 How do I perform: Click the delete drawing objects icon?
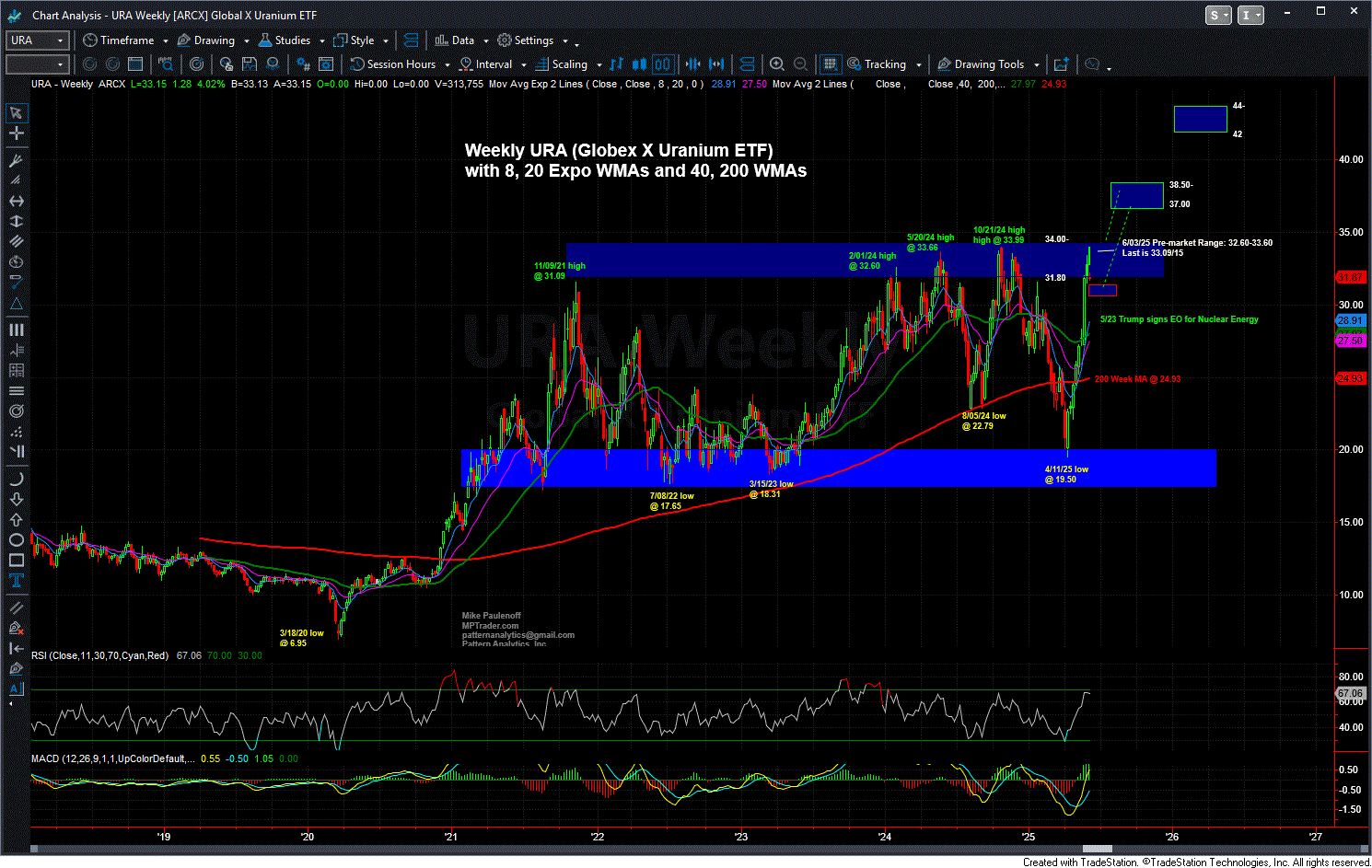16,628
